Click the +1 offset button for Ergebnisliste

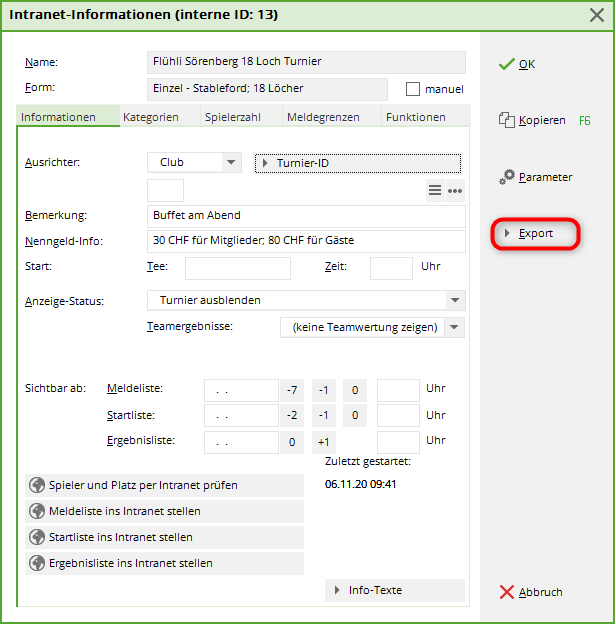click(323, 441)
